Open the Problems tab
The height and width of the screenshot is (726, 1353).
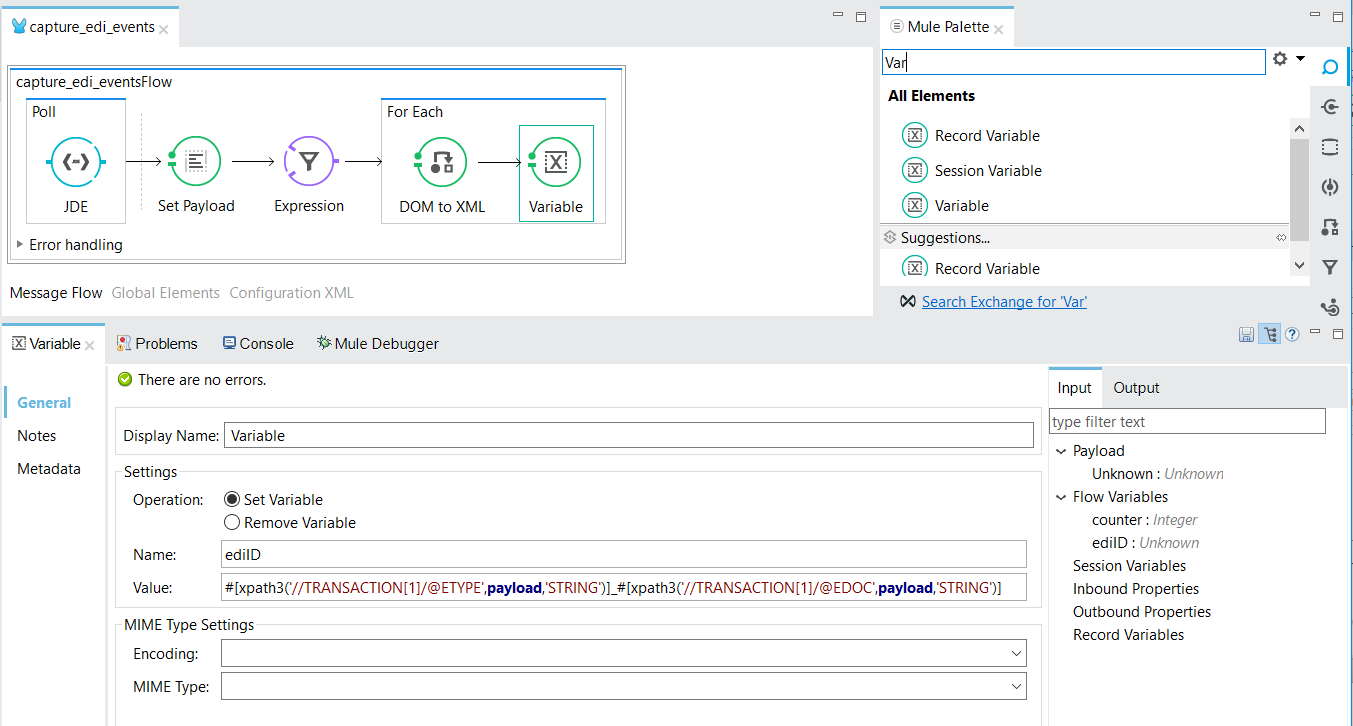(157, 344)
